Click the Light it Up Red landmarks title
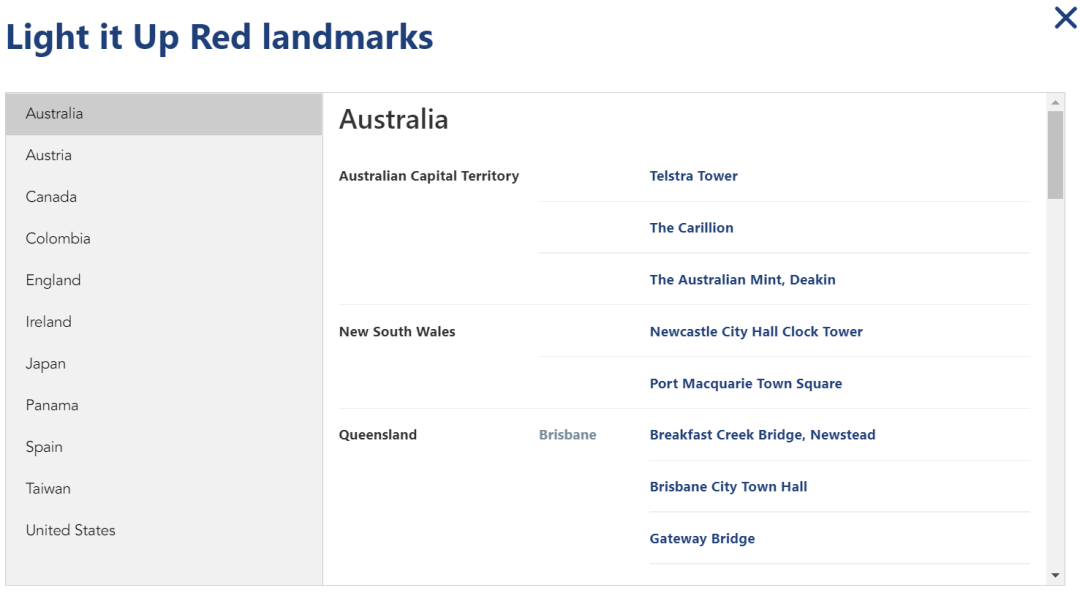 (220, 37)
